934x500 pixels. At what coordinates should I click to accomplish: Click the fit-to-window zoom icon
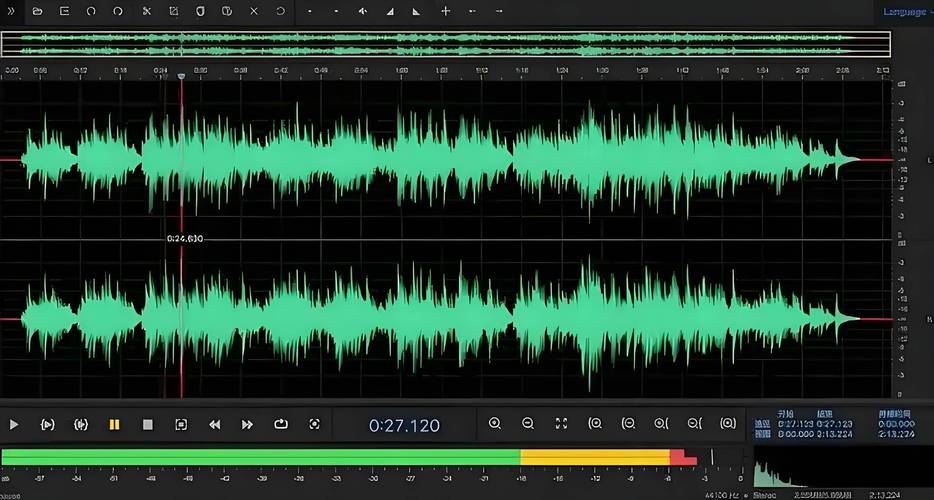(x=561, y=423)
